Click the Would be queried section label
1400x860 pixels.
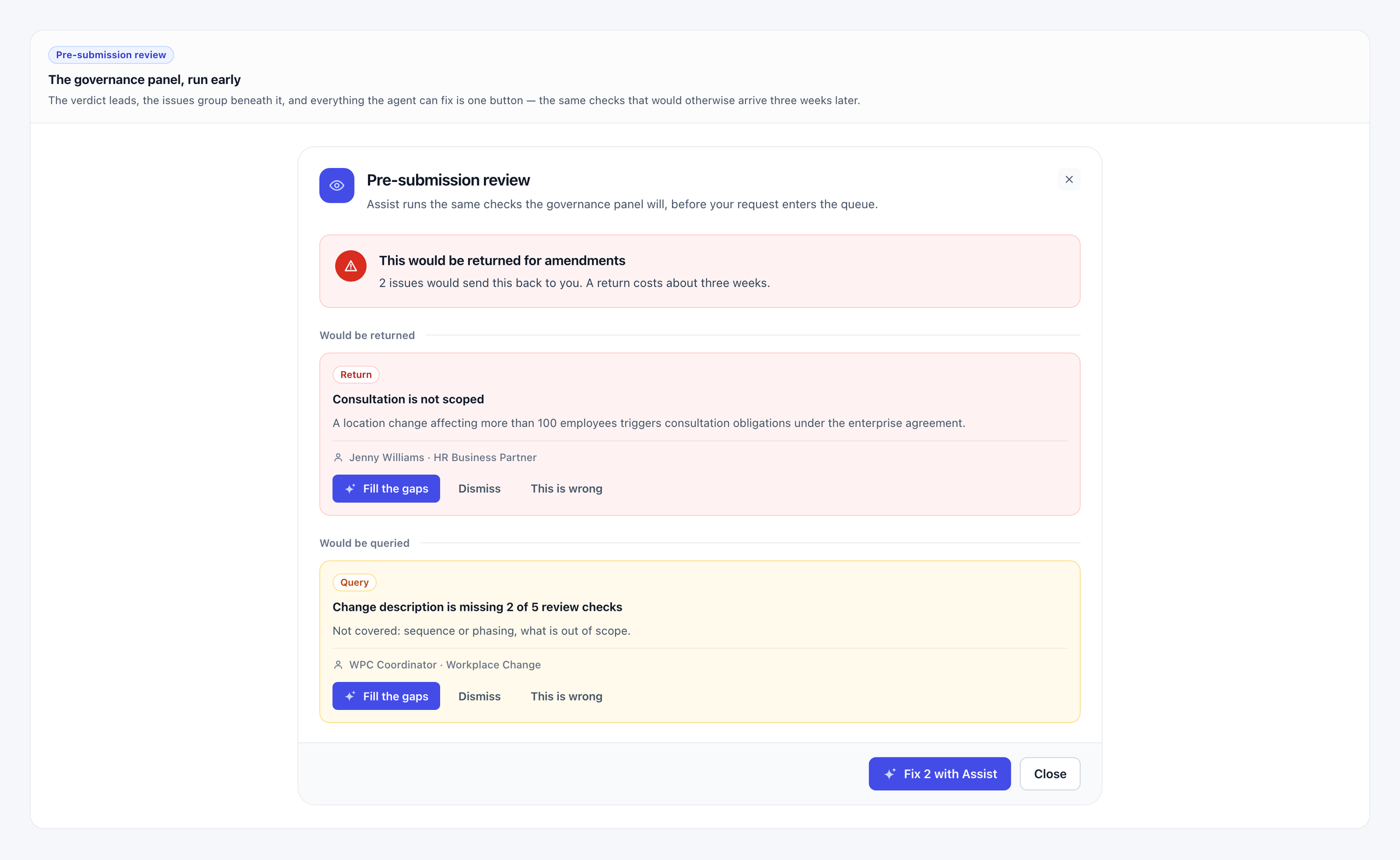(364, 543)
